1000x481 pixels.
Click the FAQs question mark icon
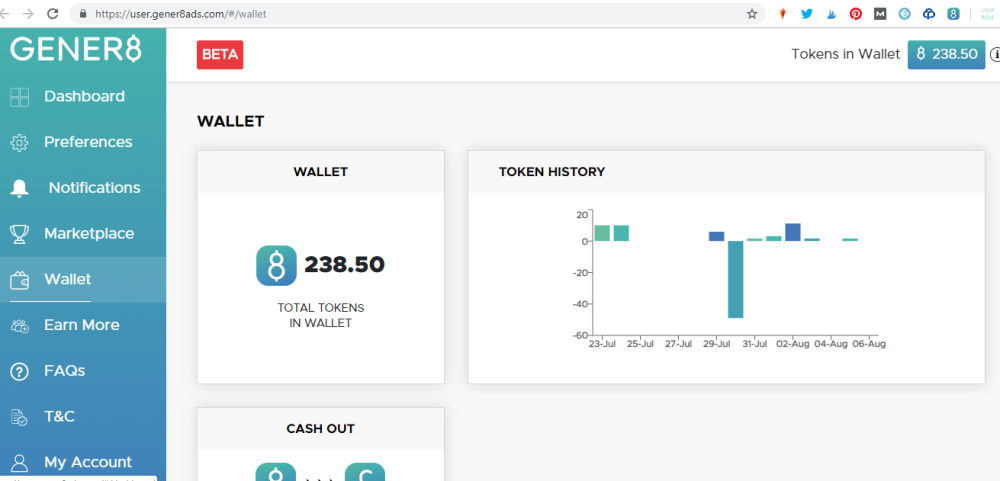[x=20, y=371]
